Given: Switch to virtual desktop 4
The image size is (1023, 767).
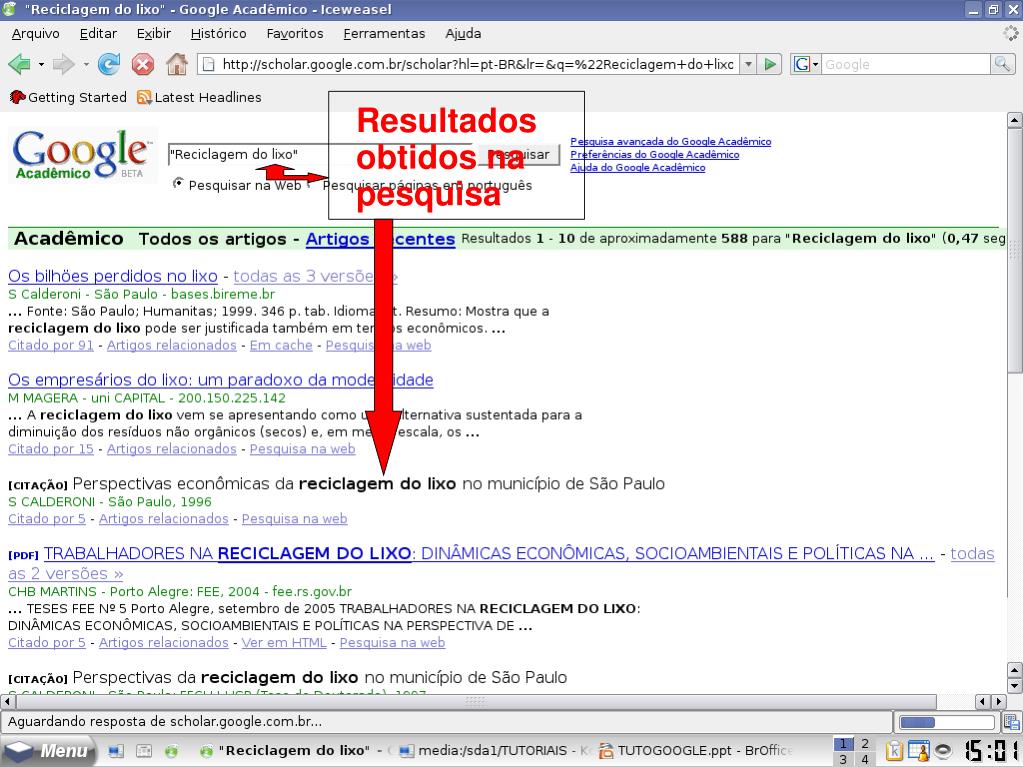Looking at the screenshot, I should (864, 759).
